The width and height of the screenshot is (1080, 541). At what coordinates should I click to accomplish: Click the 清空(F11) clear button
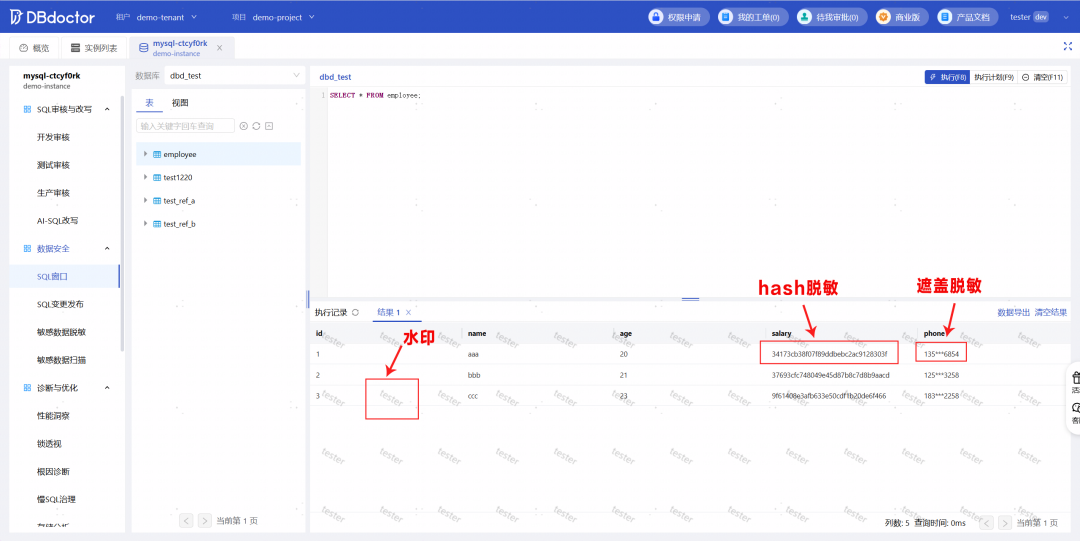(1042, 77)
